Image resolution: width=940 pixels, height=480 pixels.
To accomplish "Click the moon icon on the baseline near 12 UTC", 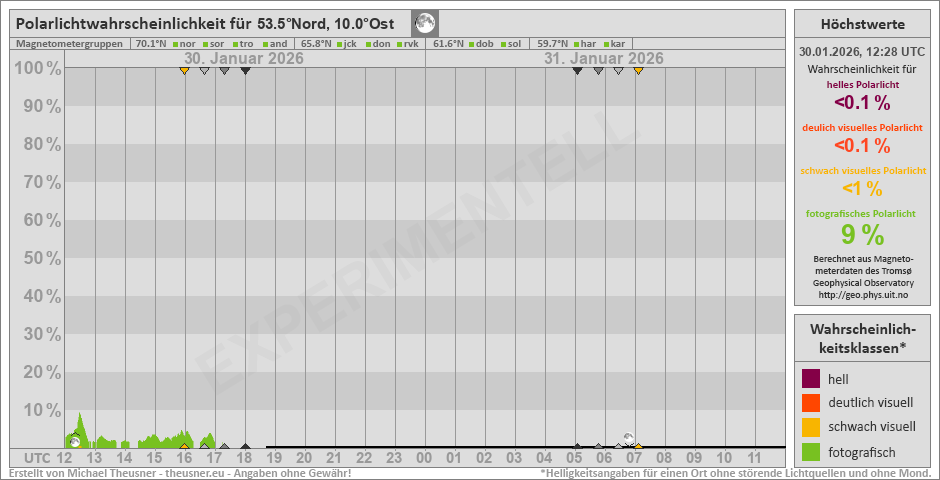I will coord(74,441).
